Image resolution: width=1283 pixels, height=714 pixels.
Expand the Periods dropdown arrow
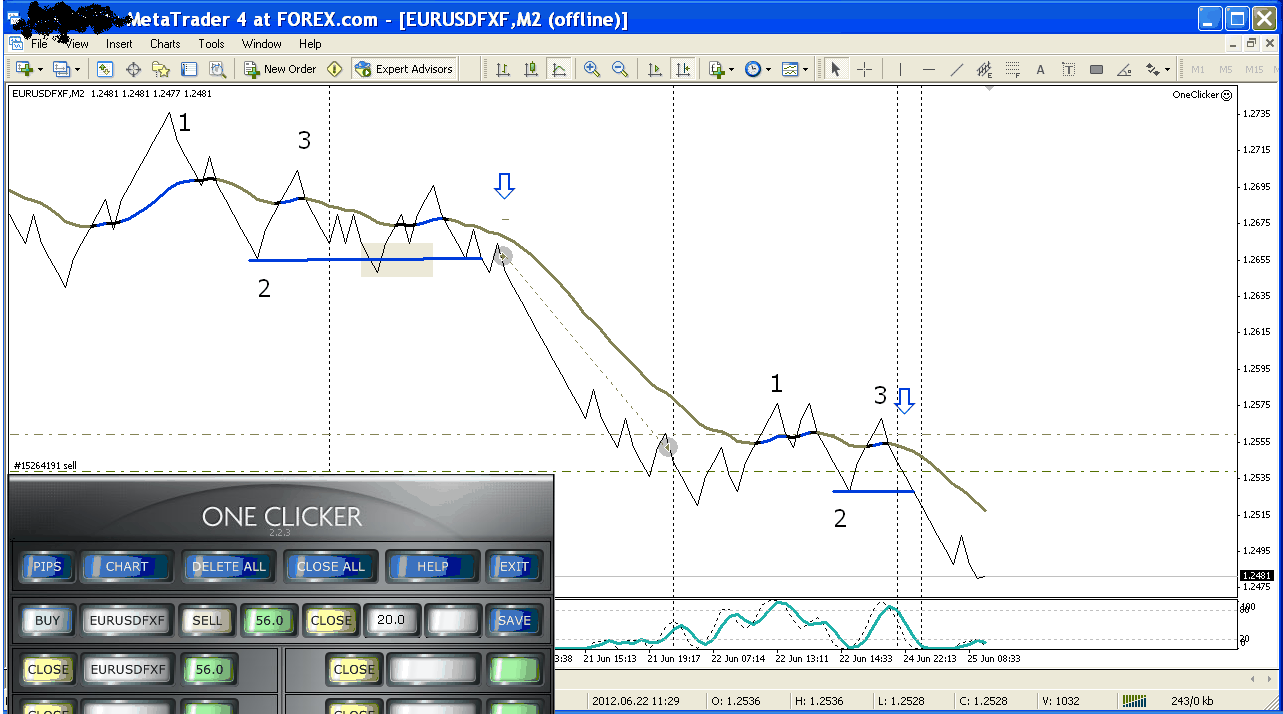768,69
